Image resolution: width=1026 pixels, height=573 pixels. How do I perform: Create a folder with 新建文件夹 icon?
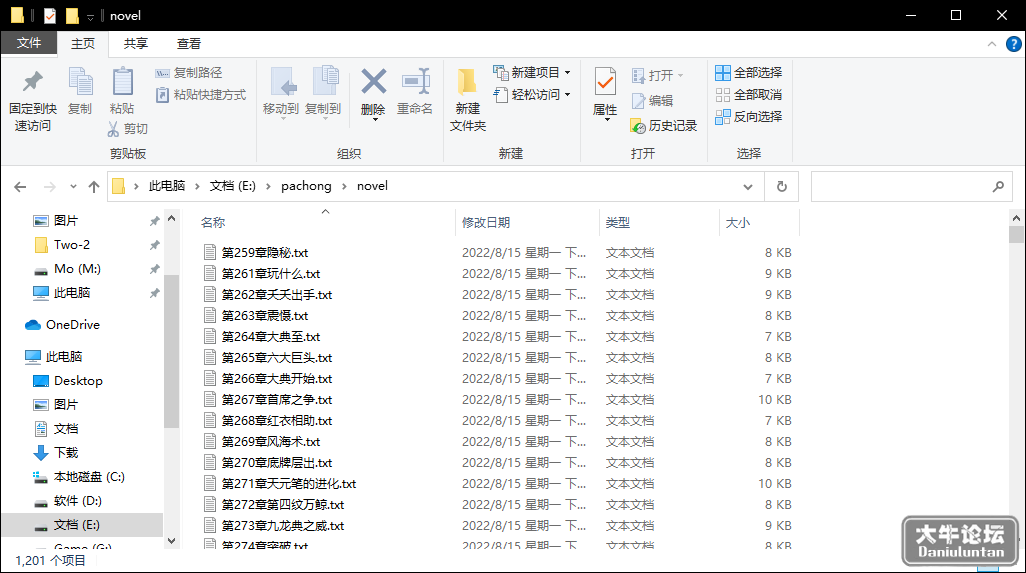coord(467,82)
